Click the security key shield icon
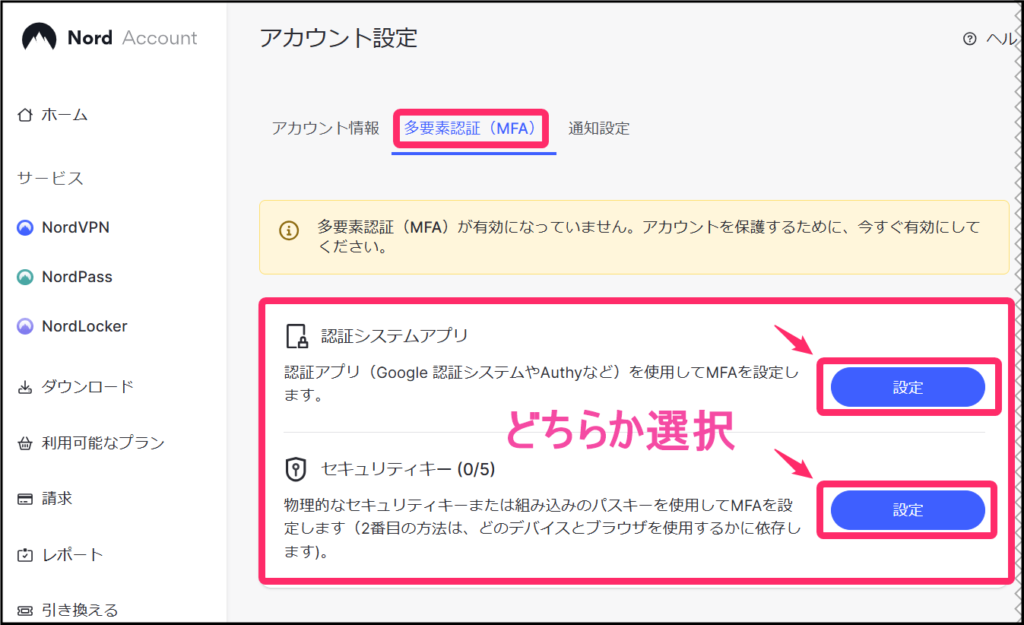The height and width of the screenshot is (625, 1024). [x=296, y=469]
